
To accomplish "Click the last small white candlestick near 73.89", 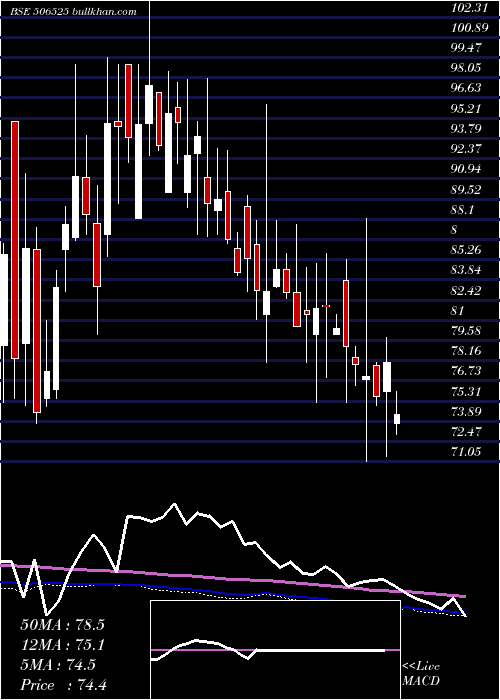I will (x=397, y=419).
